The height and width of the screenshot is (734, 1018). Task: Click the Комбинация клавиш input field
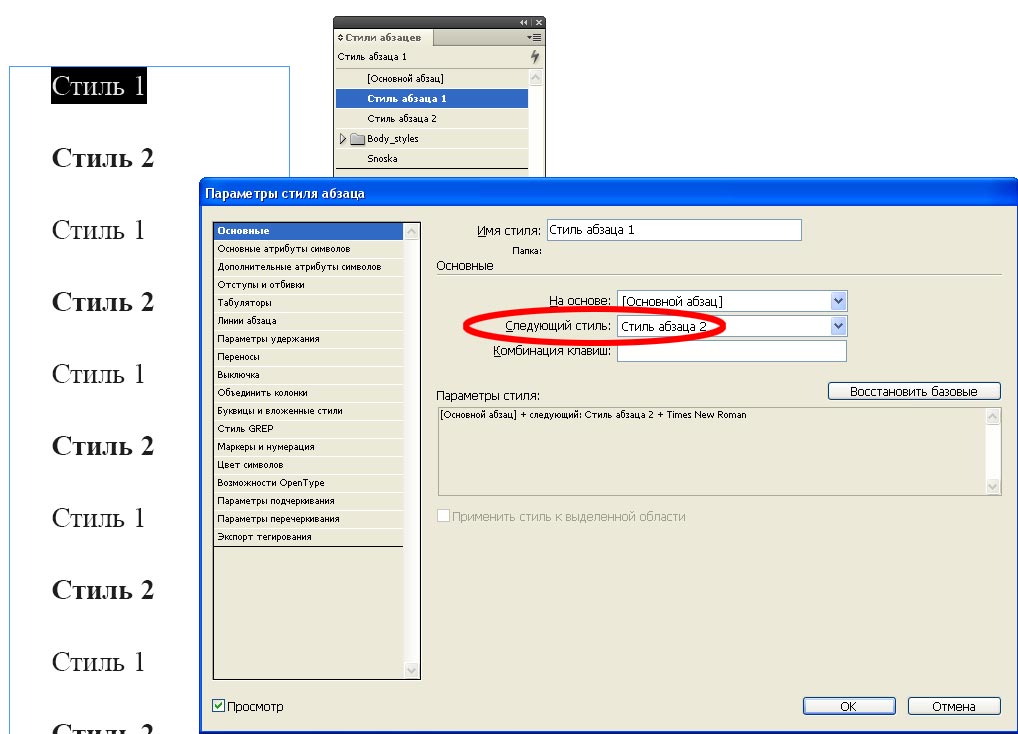pos(732,351)
